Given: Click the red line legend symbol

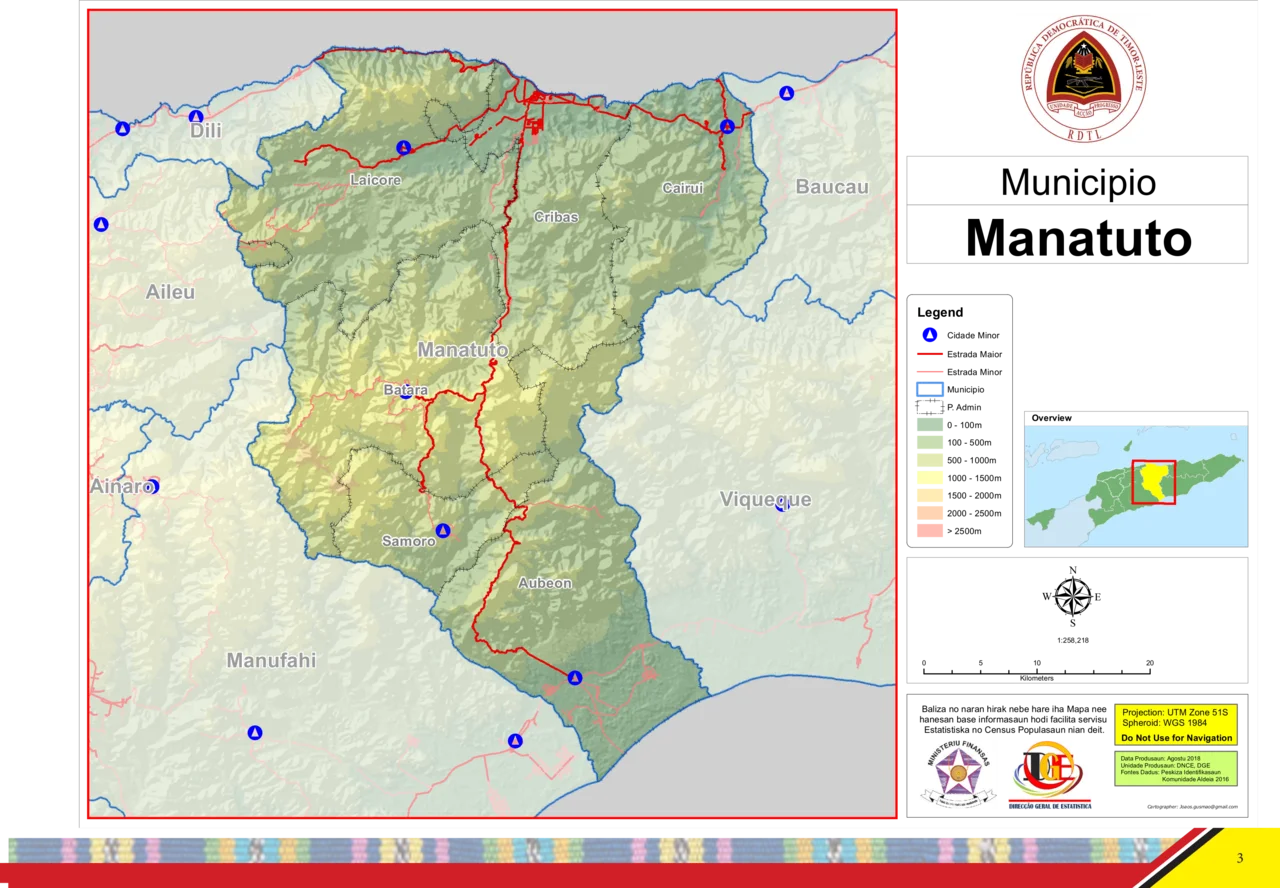Looking at the screenshot, I should point(928,355).
